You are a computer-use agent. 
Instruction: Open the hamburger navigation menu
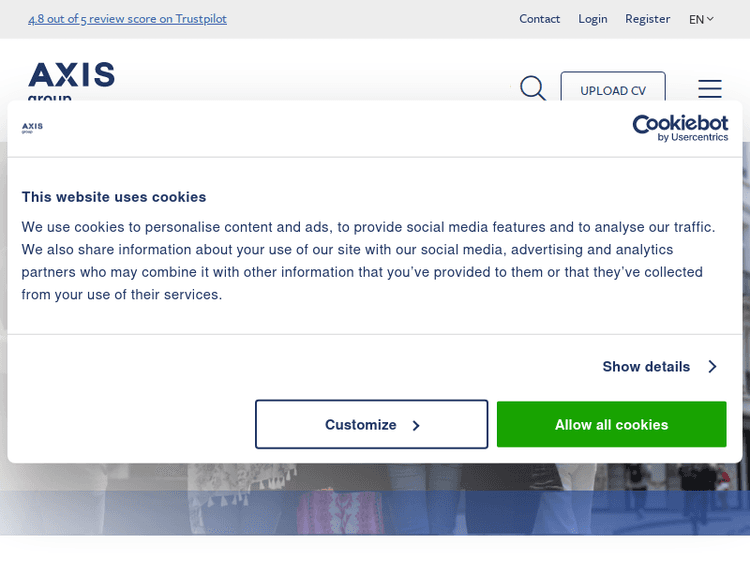tap(710, 89)
